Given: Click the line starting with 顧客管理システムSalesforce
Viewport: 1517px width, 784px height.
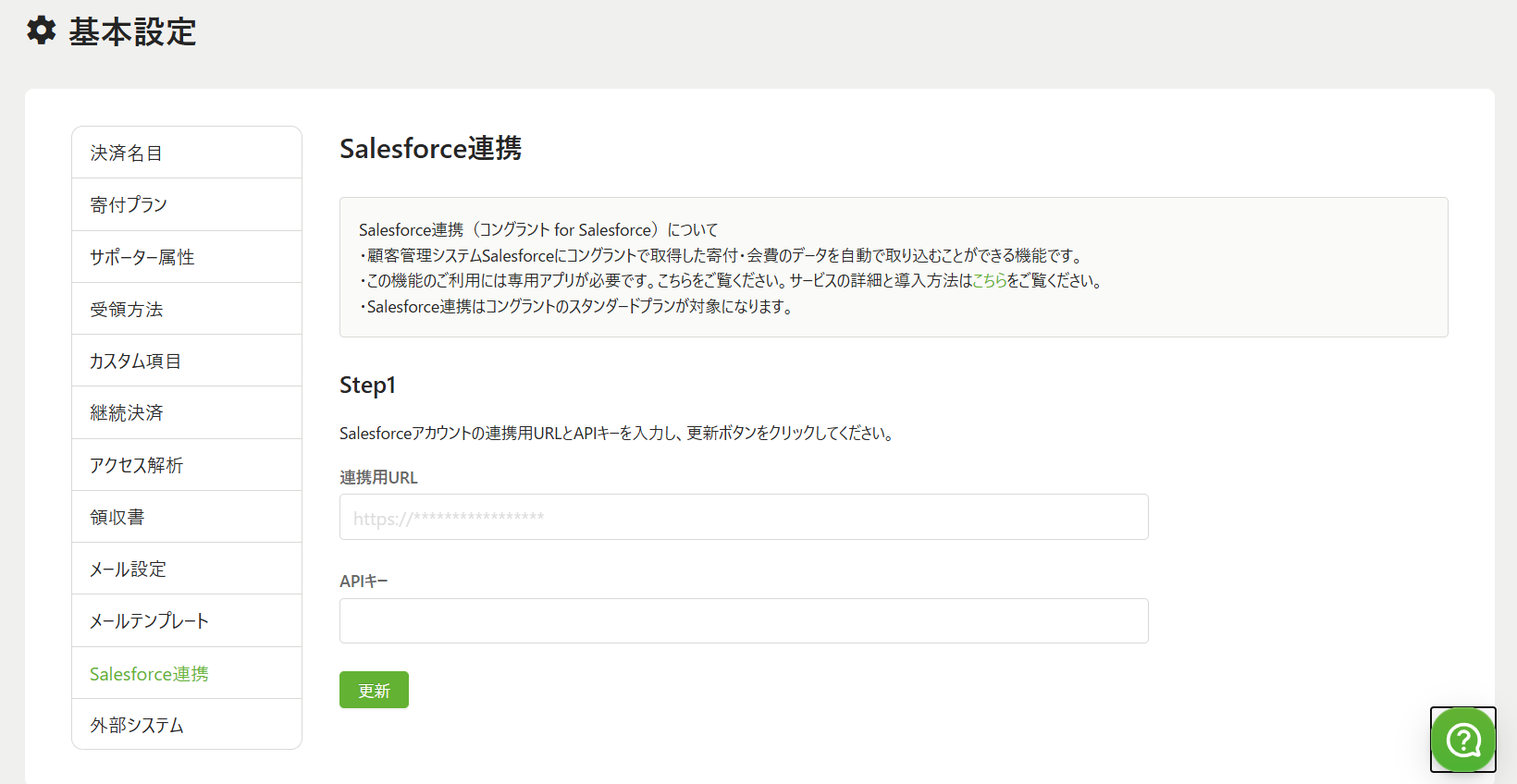Looking at the screenshot, I should [x=722, y=255].
